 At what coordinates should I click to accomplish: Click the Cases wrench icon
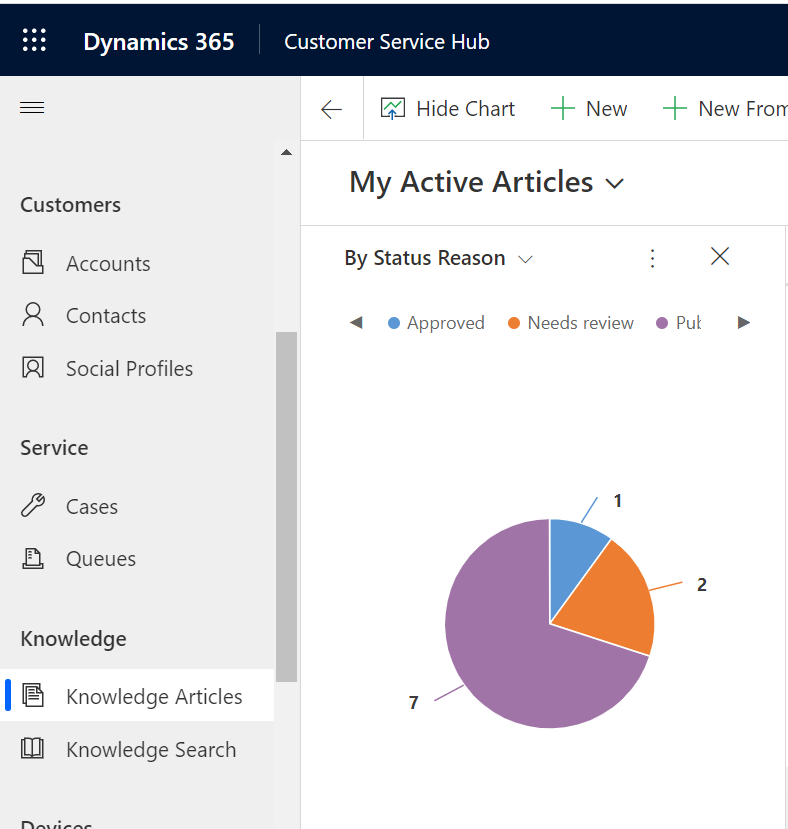click(33, 505)
